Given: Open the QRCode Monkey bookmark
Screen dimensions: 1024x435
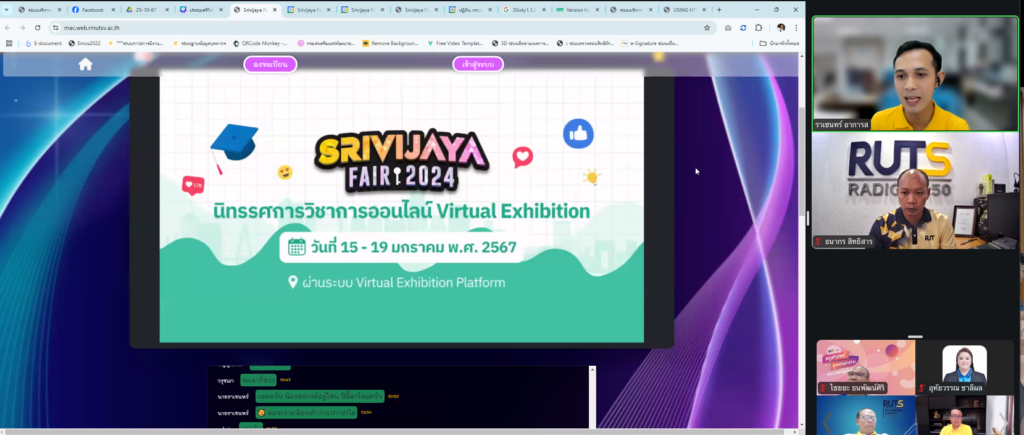Looking at the screenshot, I should point(260,43).
